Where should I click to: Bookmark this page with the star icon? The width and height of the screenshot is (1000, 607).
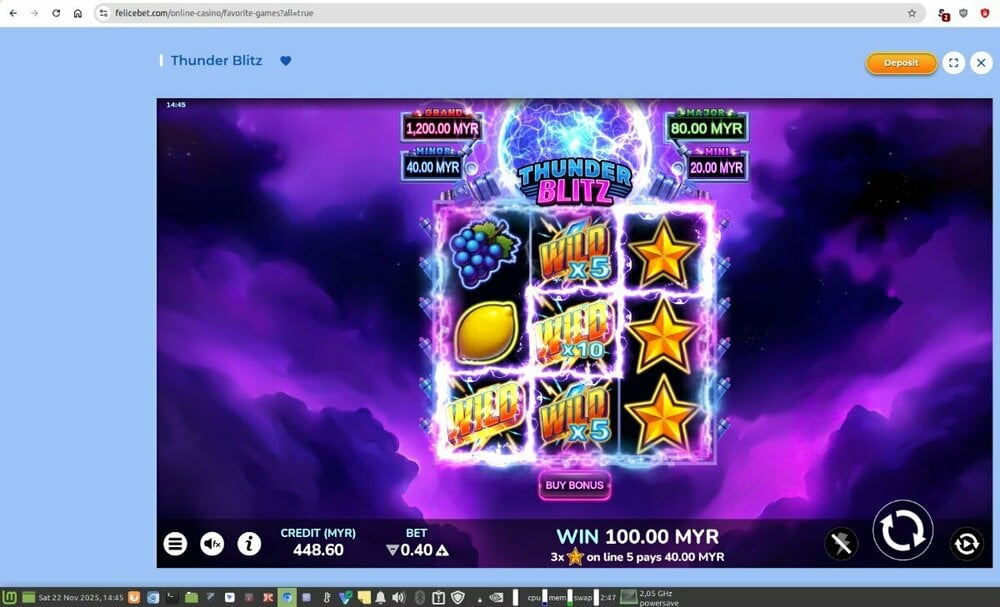(x=912, y=13)
